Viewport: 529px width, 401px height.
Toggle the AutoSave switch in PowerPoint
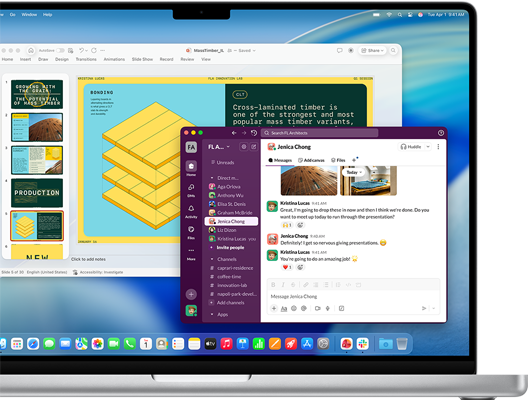tap(60, 51)
